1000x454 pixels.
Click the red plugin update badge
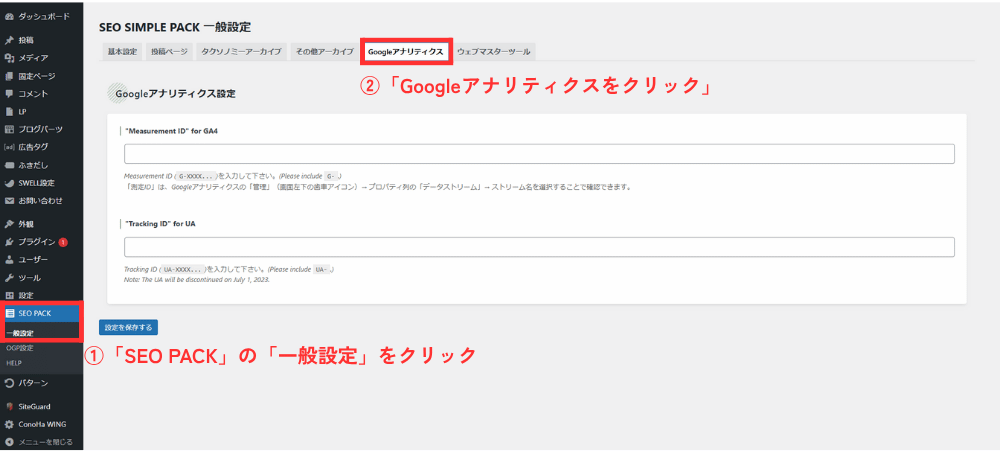click(63, 242)
